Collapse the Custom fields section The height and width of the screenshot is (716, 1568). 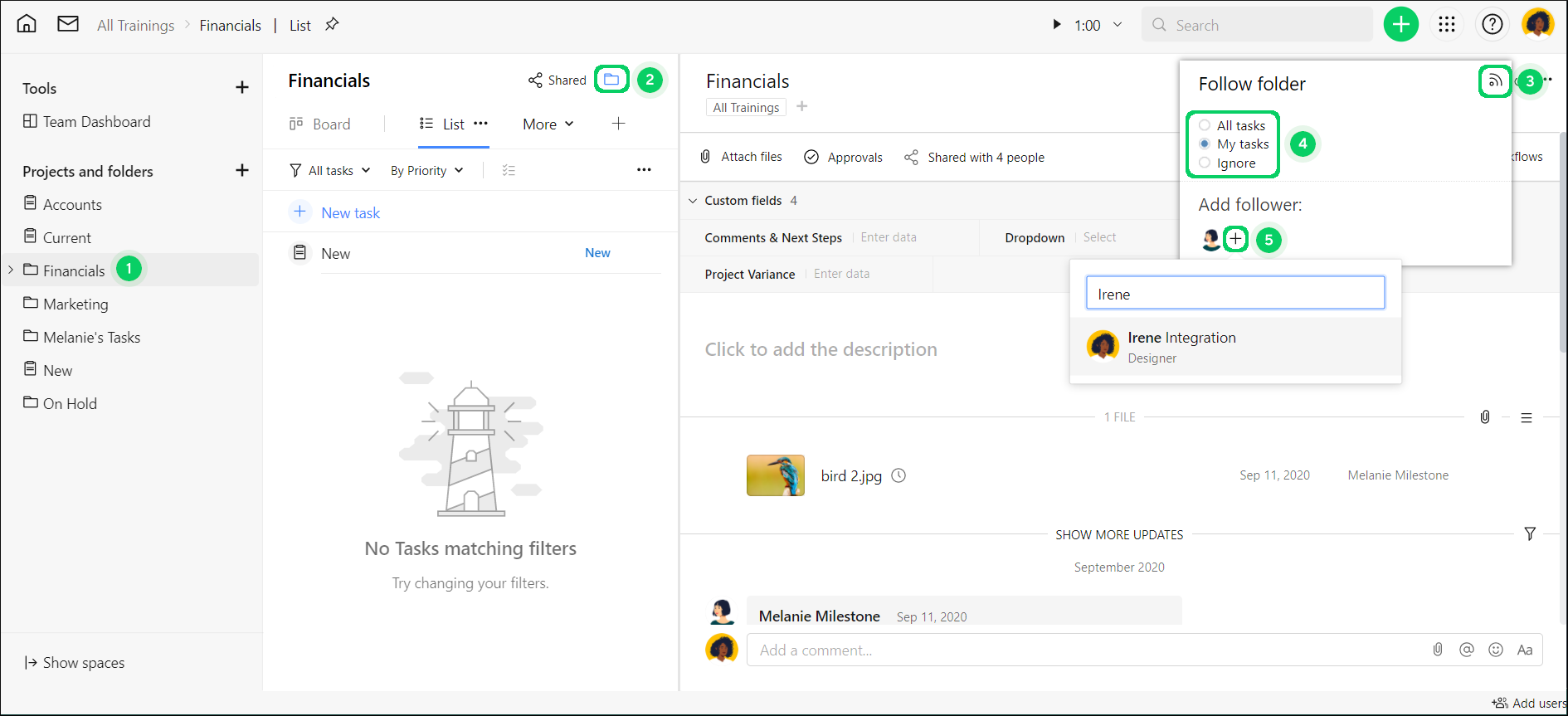[693, 201]
